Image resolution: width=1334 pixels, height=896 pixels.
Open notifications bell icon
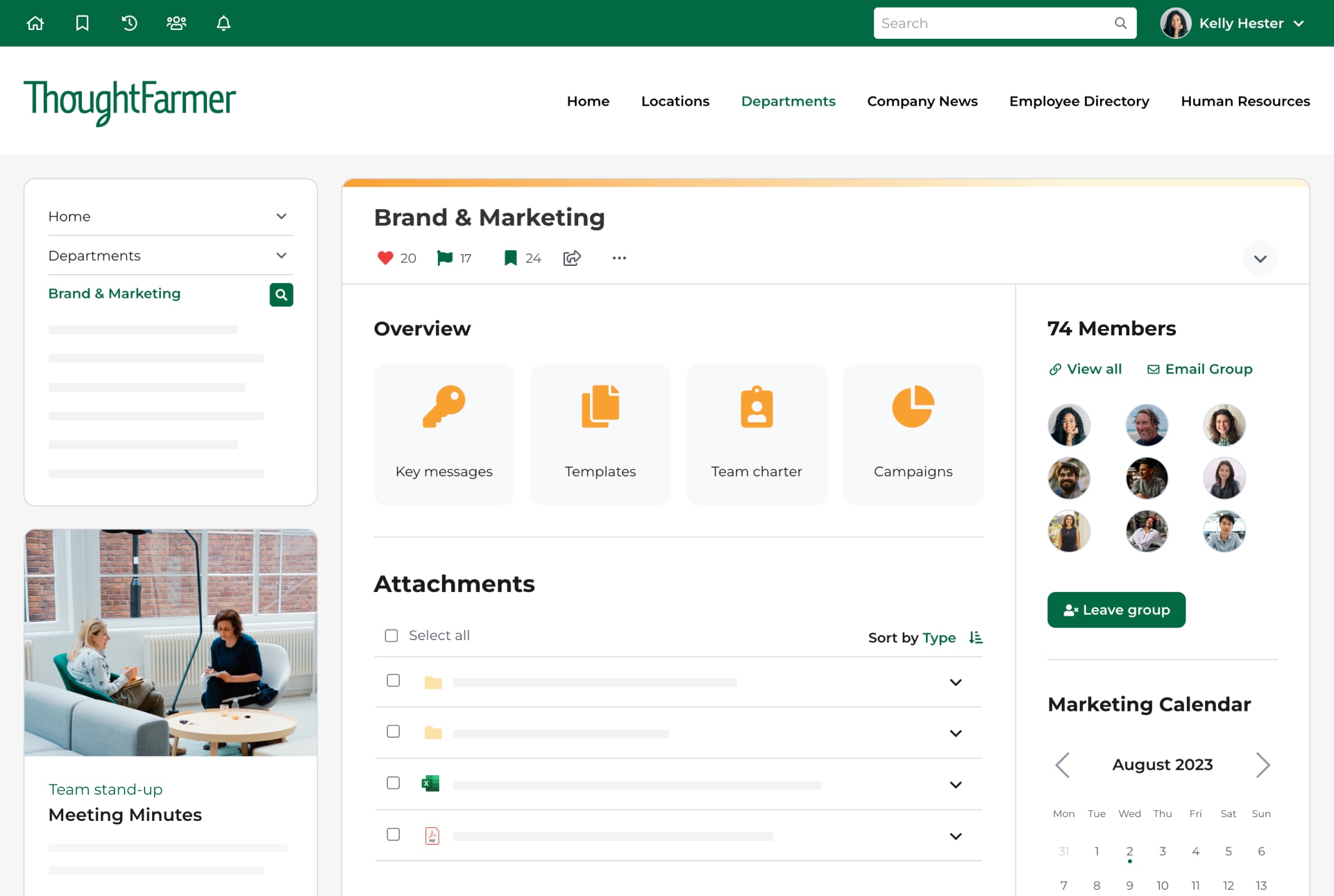[x=223, y=23]
